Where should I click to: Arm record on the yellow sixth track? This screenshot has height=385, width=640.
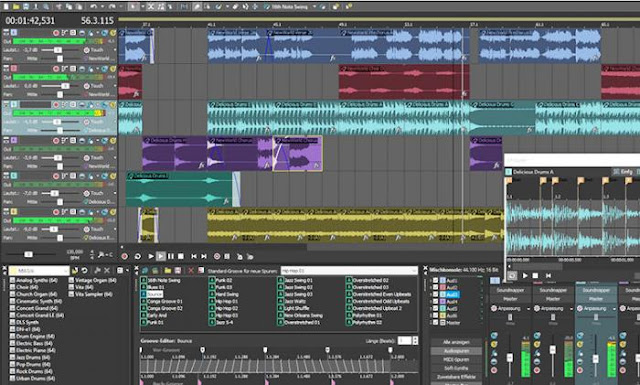click(x=56, y=212)
